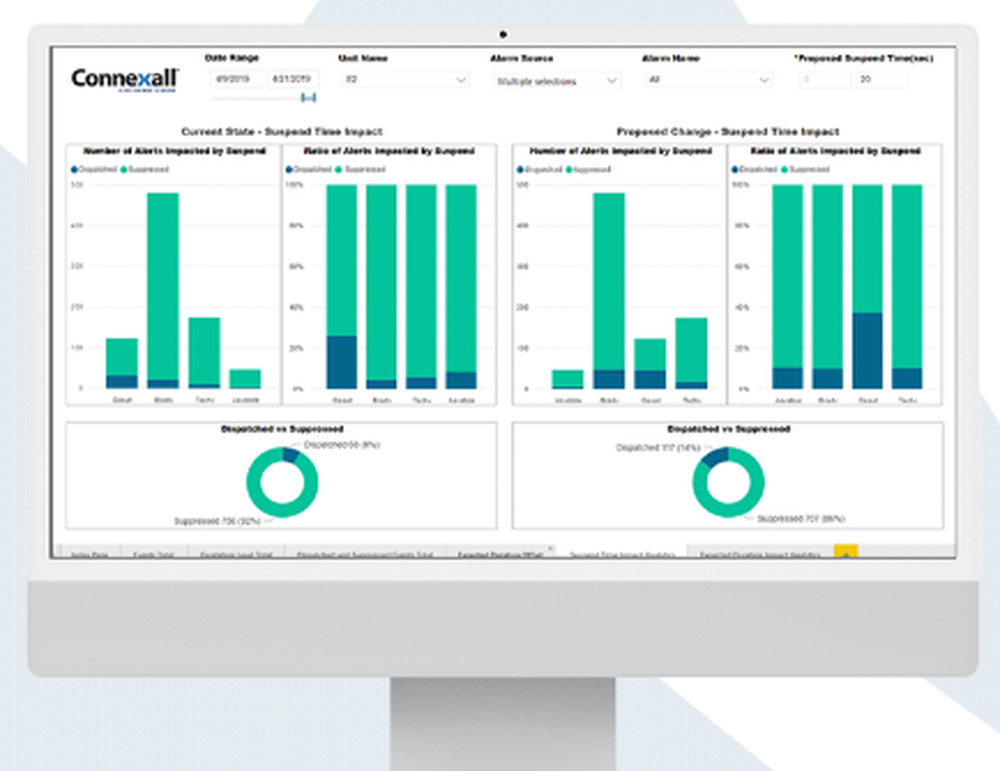Screen dimensions: 1000x771
Task: Select tallest green bar in Current State Number chart
Action: pos(163,286)
